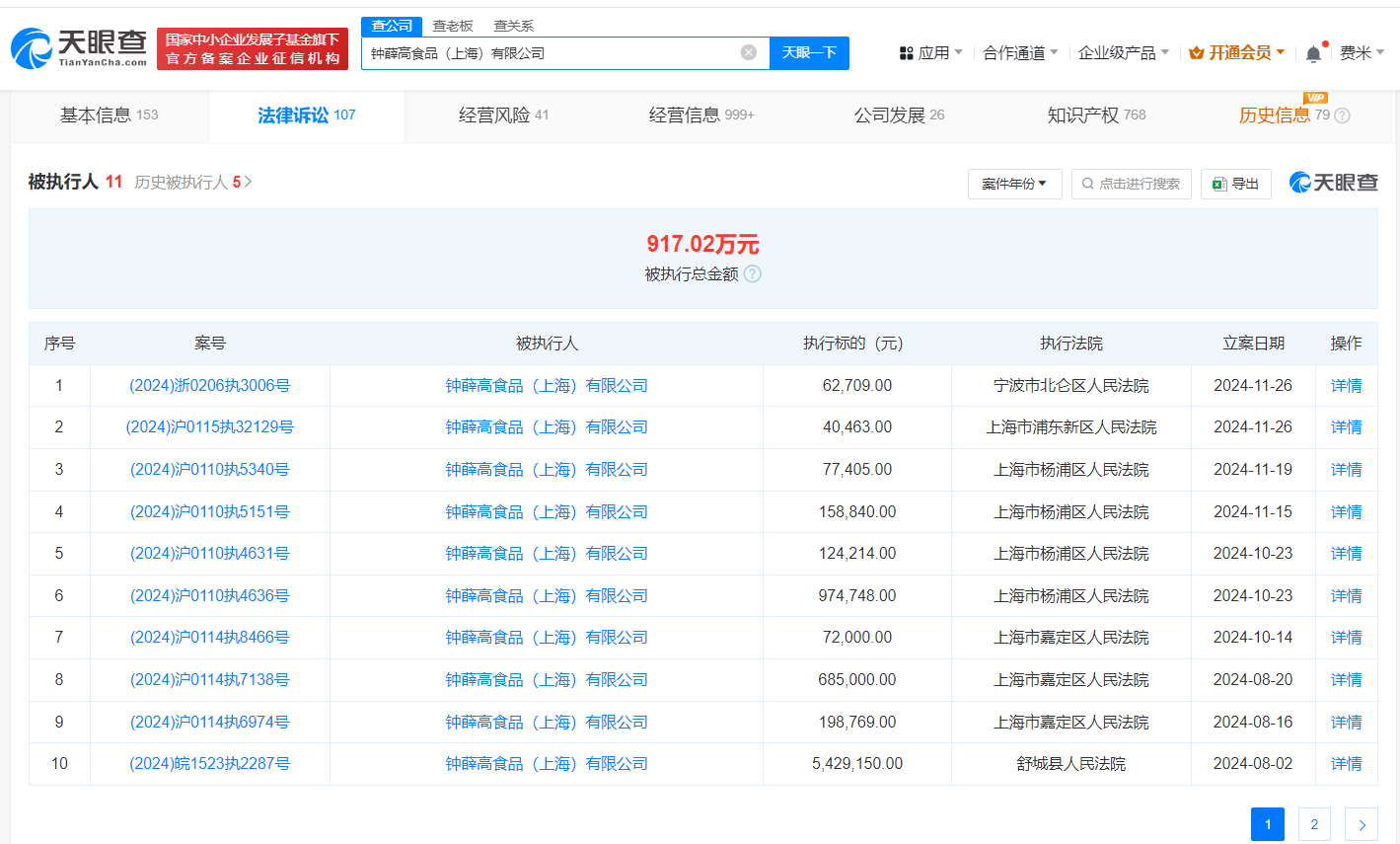Click the 天眼一下 search button
Image resolution: width=1400 pixels, height=844 pixels.
(809, 52)
